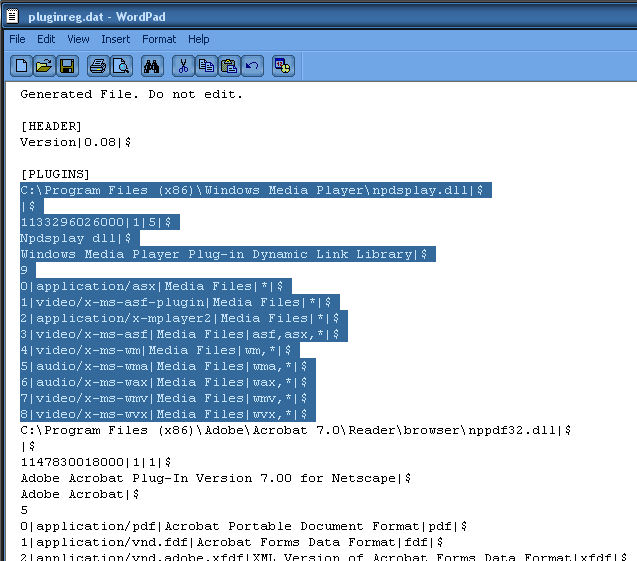Click the 'Npdsplay dll|$' line
The width and height of the screenshot is (637, 561).
coord(76,238)
